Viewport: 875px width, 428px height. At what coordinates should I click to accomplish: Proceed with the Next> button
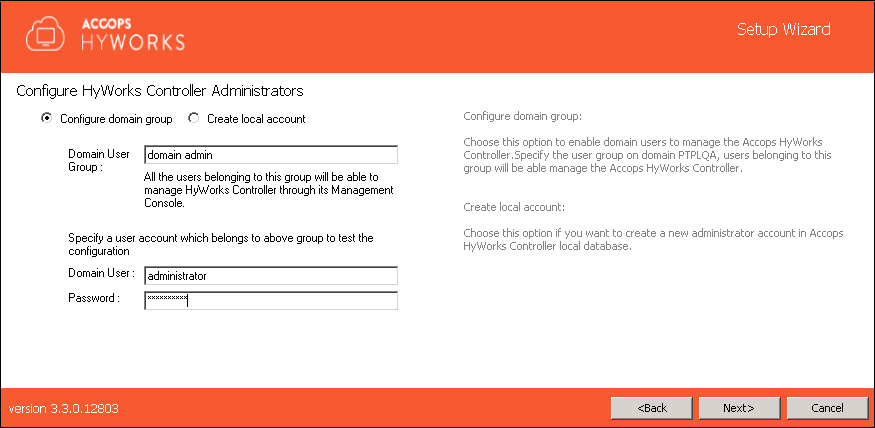coord(739,408)
